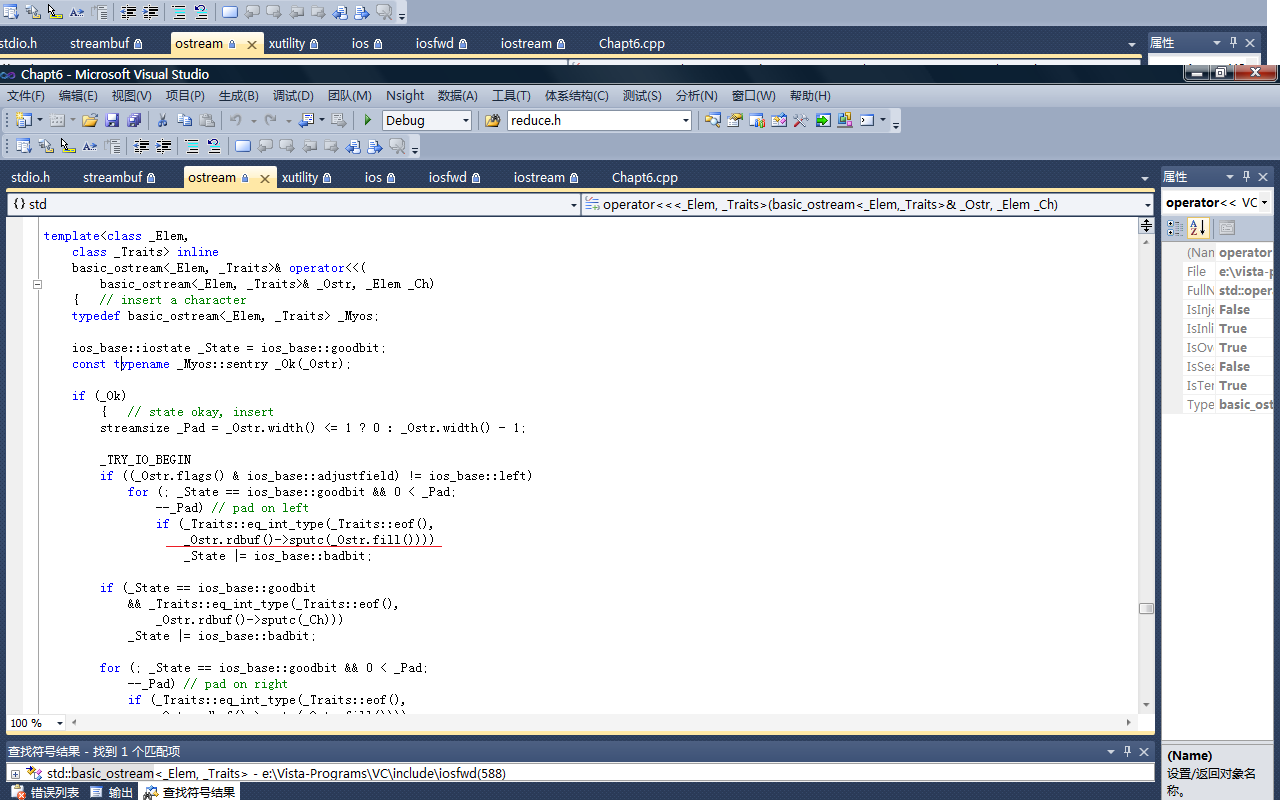Open the 调试(D) menu
1280x800 pixels.
(x=293, y=96)
